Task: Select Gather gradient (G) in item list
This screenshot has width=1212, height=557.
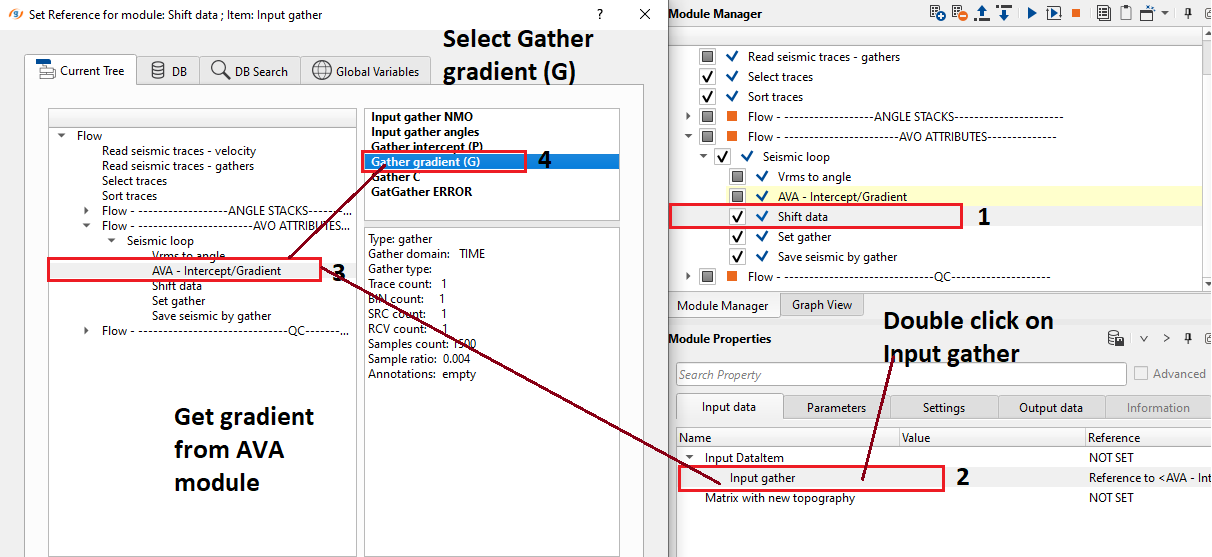Action: pos(492,161)
